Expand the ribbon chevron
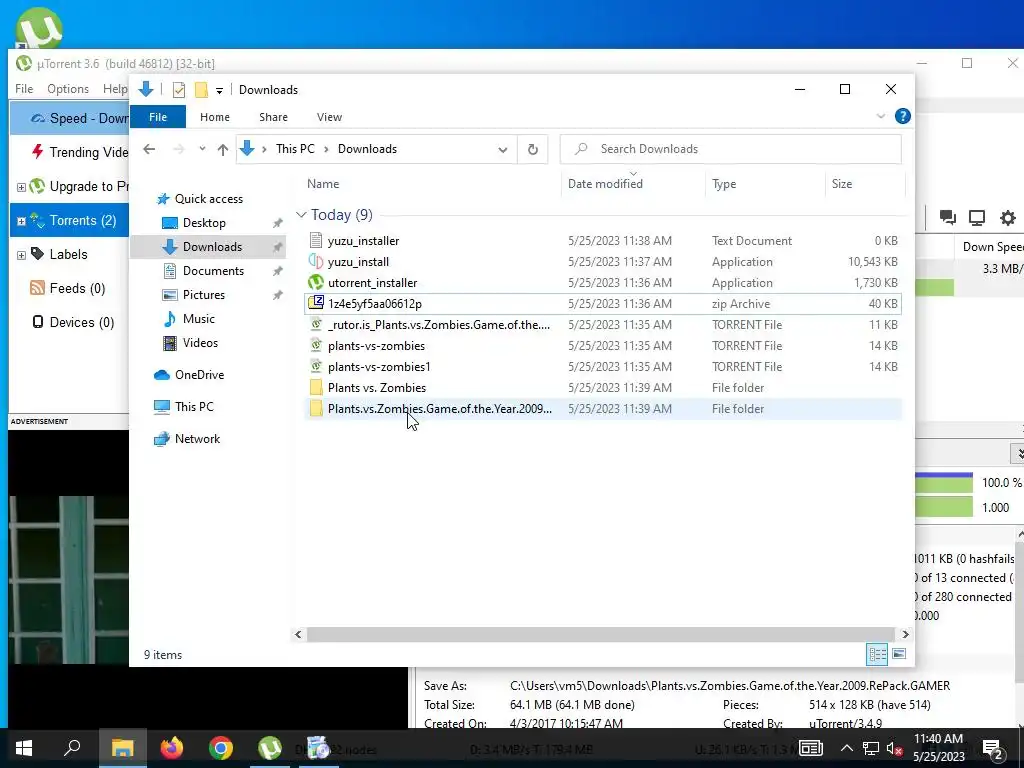Viewport: 1024px width, 768px height. coord(880,116)
